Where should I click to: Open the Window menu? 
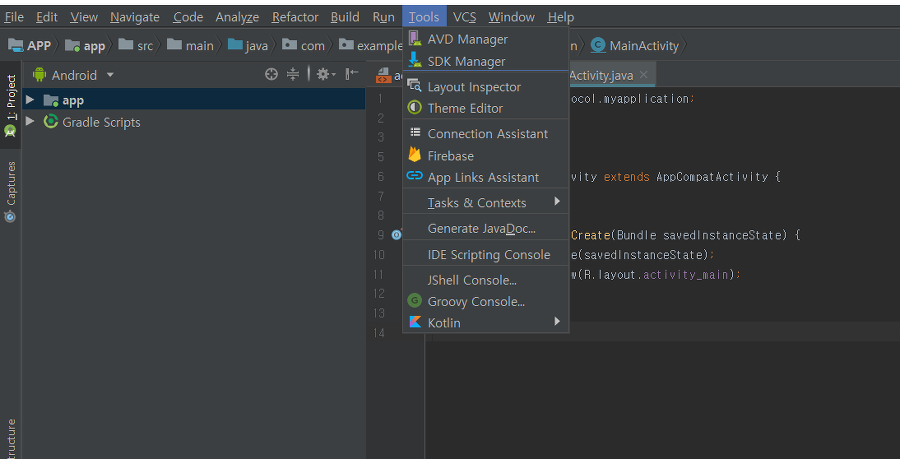511,17
